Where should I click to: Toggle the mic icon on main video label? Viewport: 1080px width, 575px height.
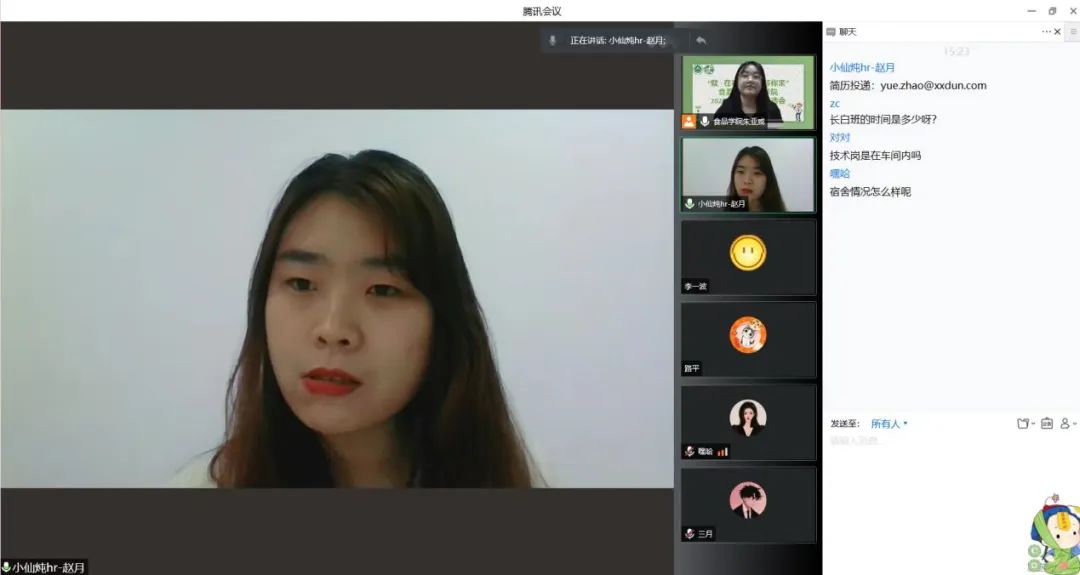[6, 567]
